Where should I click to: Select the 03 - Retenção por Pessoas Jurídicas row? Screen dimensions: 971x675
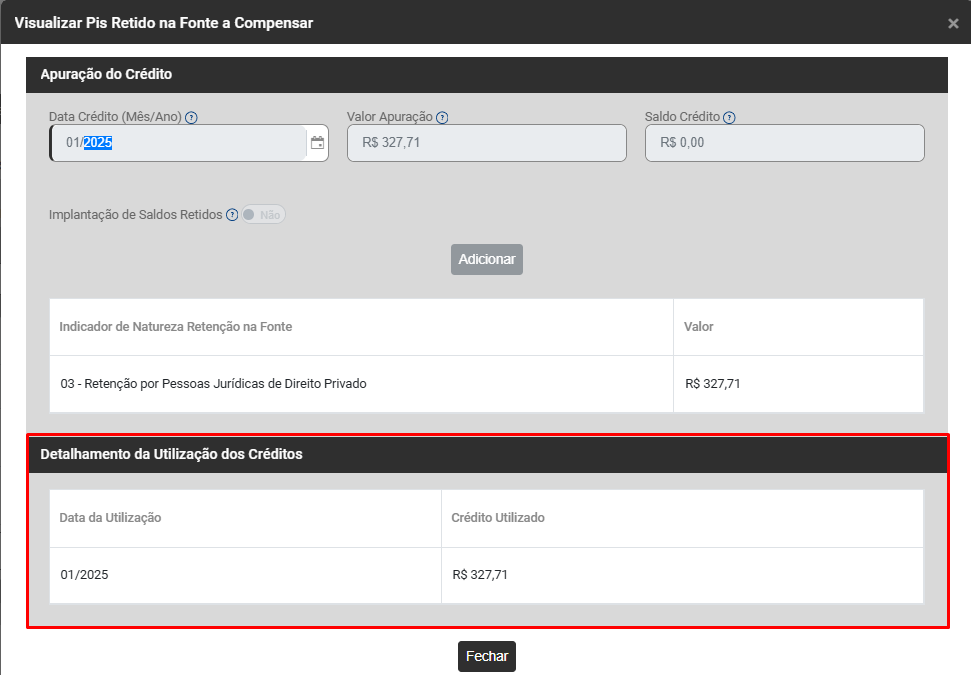tap(213, 383)
